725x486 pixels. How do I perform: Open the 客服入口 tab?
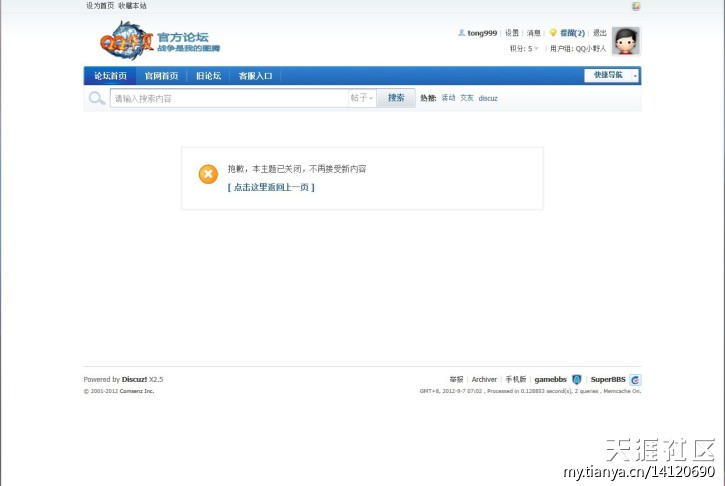(x=255, y=76)
